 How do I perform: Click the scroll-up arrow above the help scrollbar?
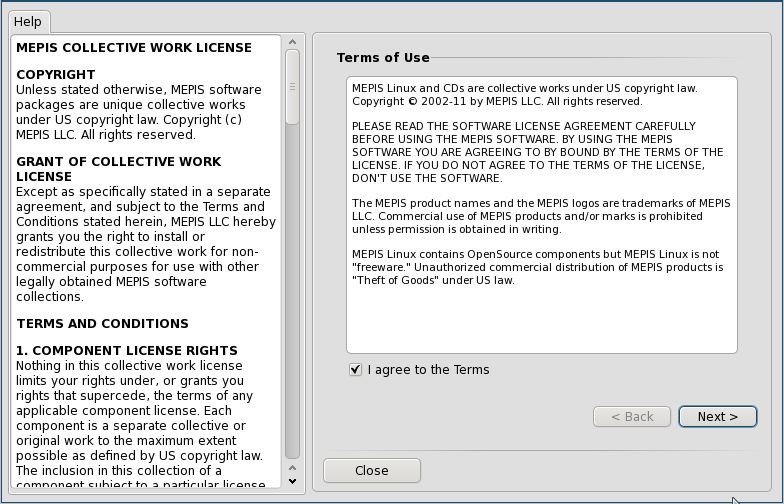pos(292,42)
